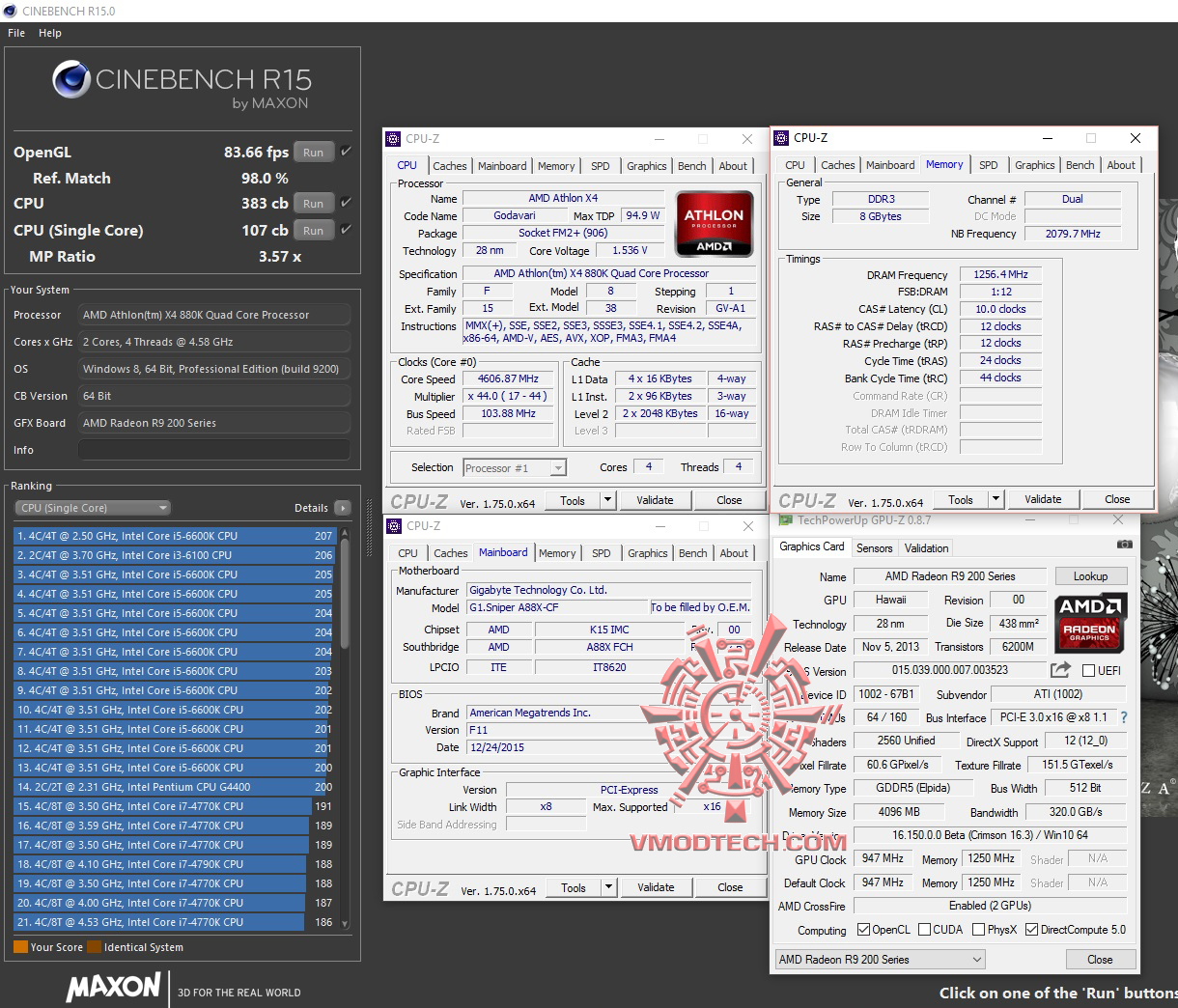Click the Tools button in CPU-Z CPU window
The width and height of the screenshot is (1178, 1008).
point(573,500)
